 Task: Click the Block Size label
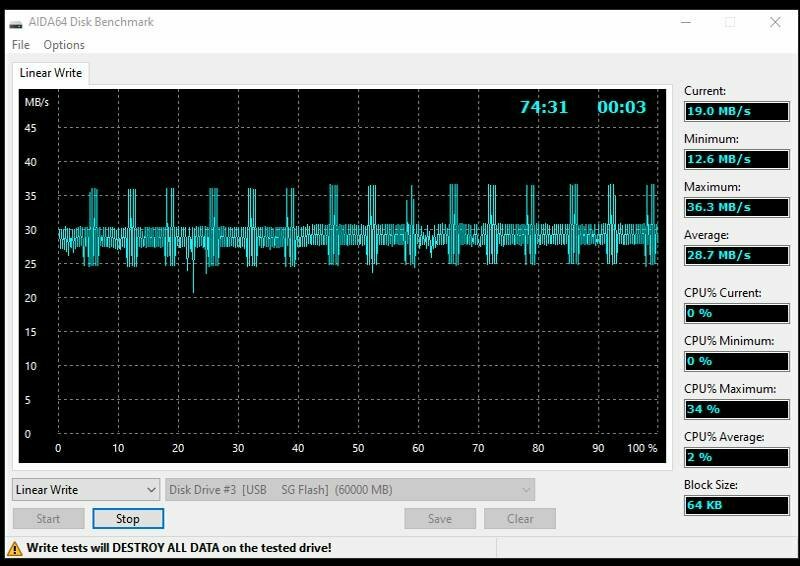coord(711,485)
